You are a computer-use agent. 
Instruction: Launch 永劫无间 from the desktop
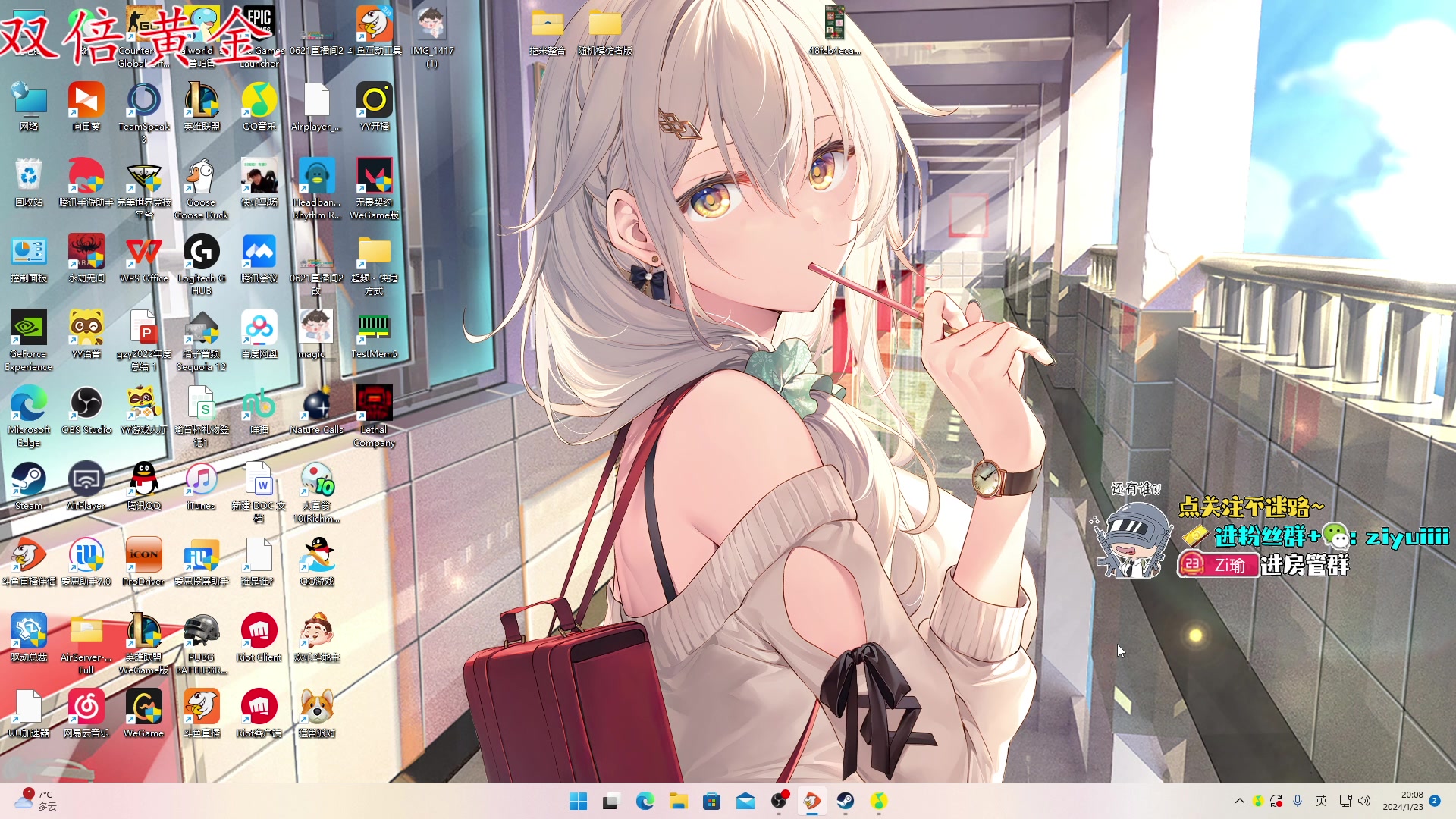click(86, 259)
